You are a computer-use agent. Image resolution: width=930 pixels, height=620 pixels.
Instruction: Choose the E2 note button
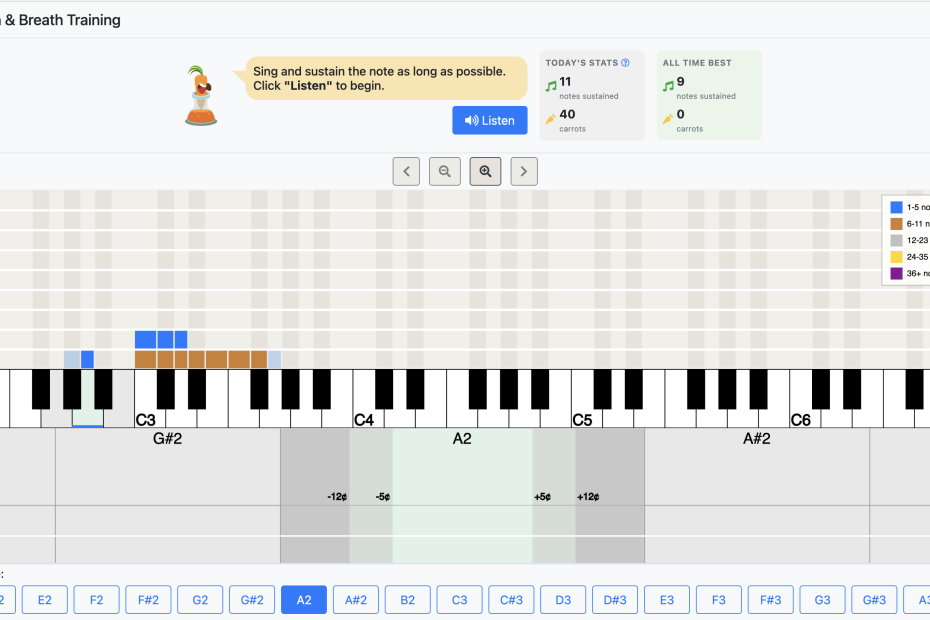[44, 600]
